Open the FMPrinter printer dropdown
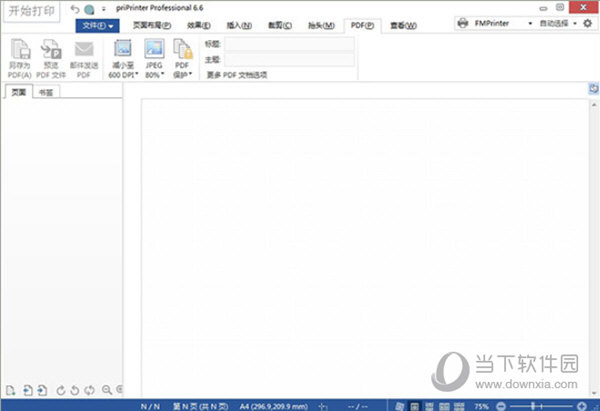Screen dimensions: 600x411 (x=530, y=23)
